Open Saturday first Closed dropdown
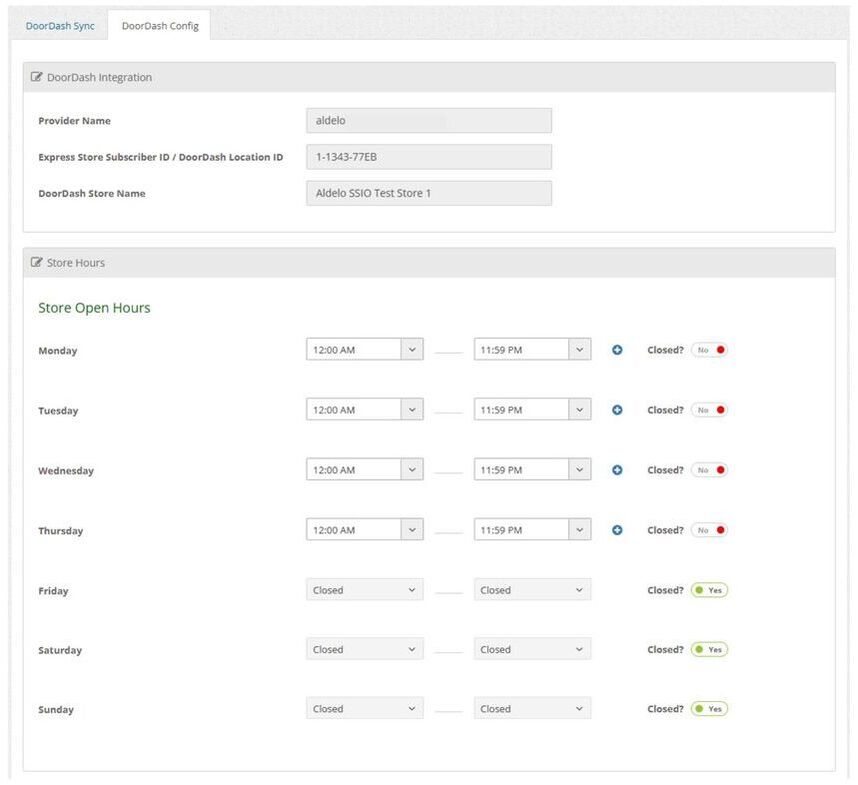This screenshot has height=785, width=858. click(x=364, y=649)
